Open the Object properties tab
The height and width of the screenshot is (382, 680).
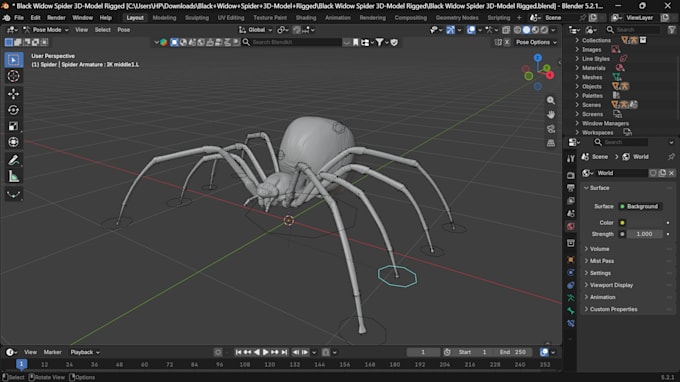(571, 259)
